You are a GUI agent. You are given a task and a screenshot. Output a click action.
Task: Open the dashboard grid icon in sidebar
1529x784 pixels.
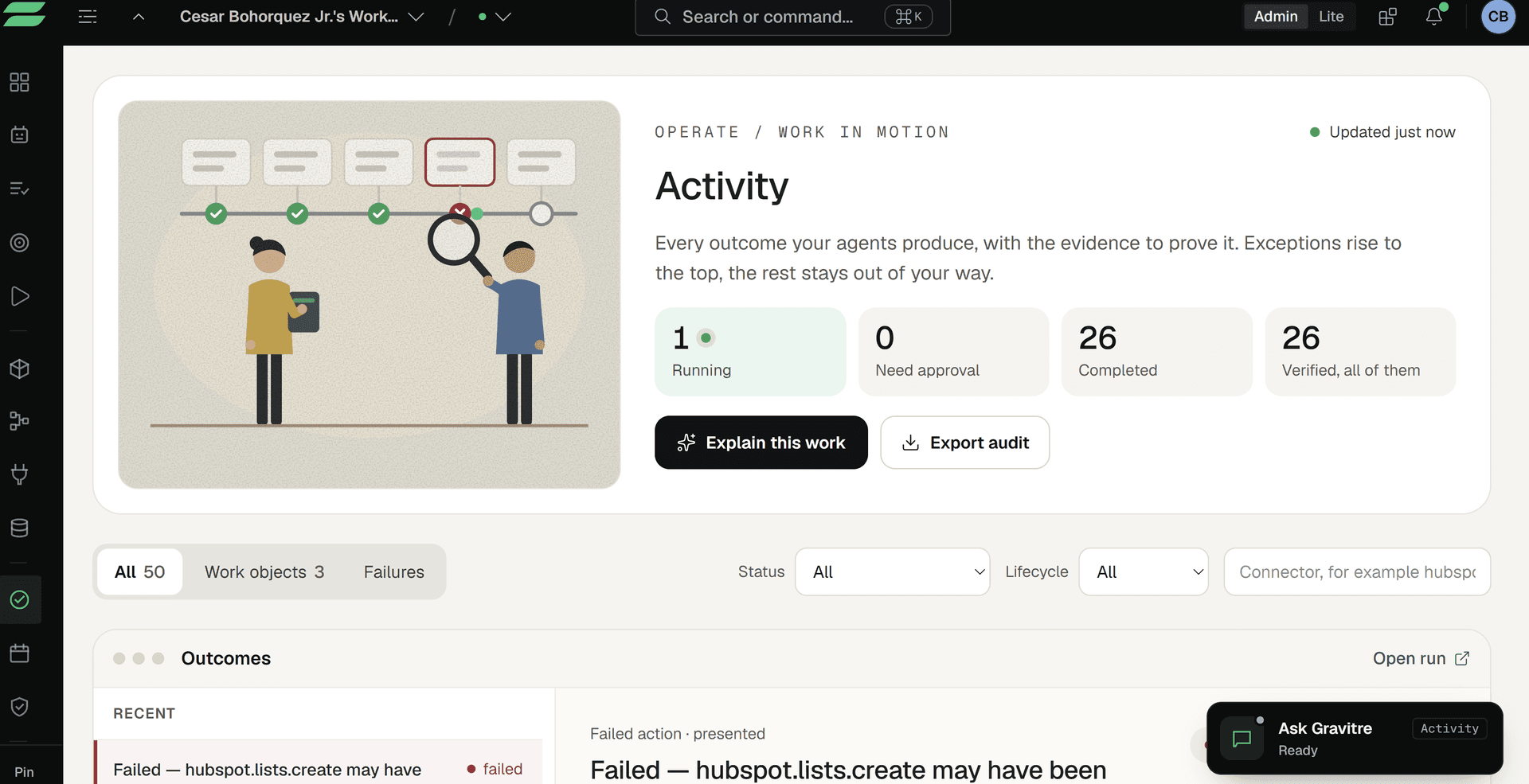click(20, 82)
